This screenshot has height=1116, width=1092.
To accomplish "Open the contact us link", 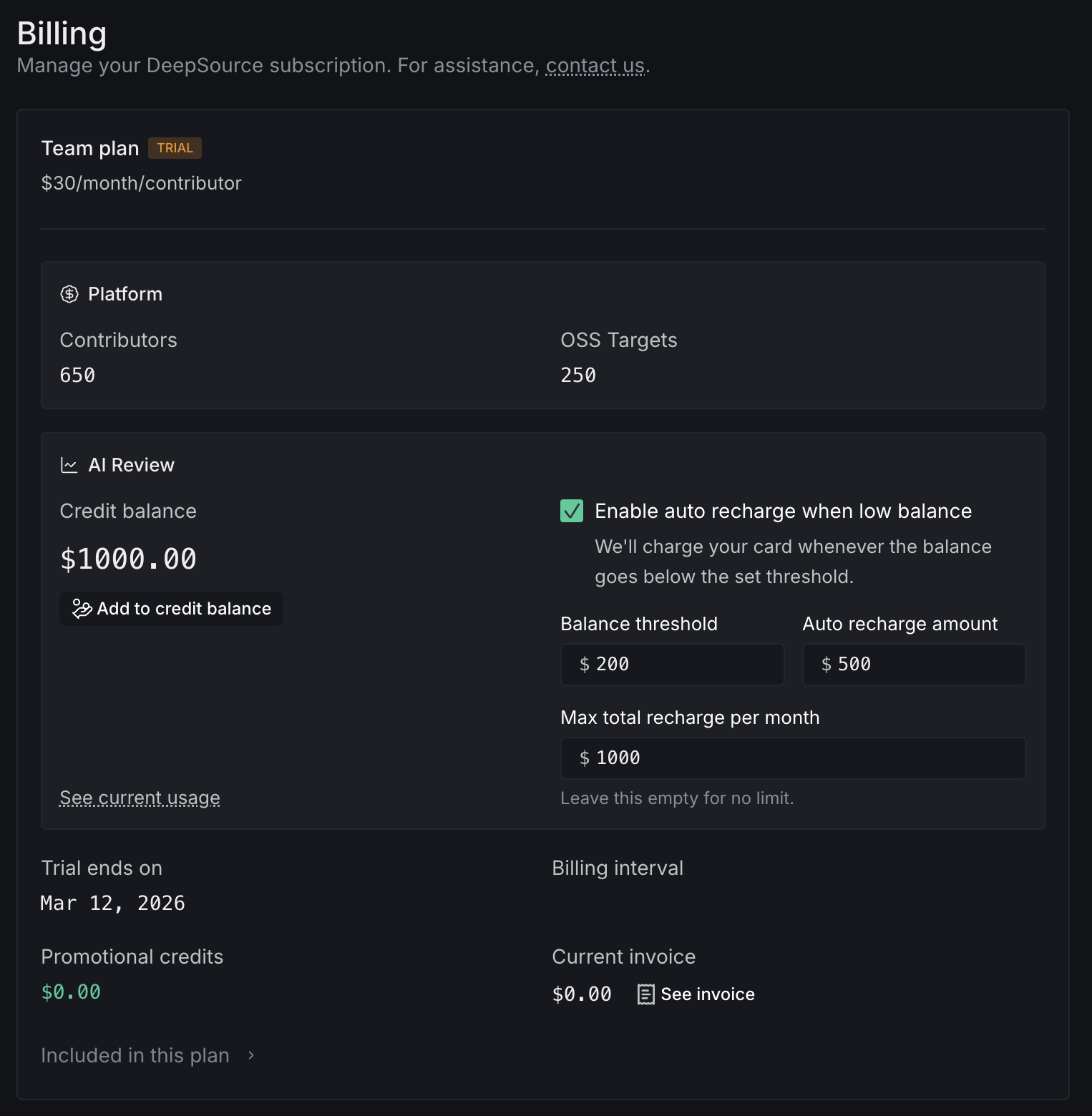I will [x=595, y=66].
